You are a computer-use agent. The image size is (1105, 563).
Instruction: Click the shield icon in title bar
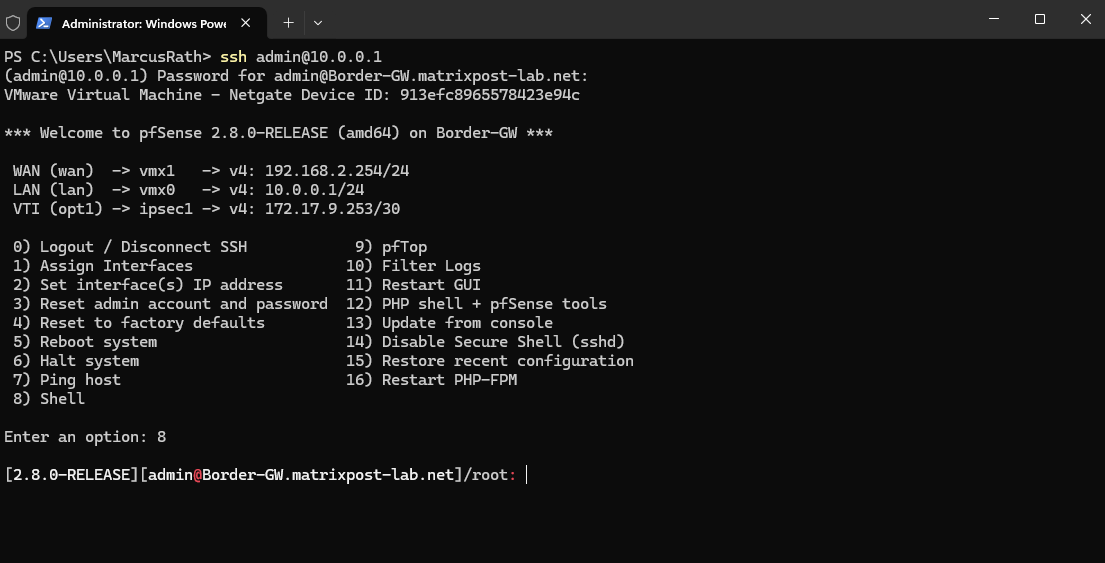(x=13, y=23)
